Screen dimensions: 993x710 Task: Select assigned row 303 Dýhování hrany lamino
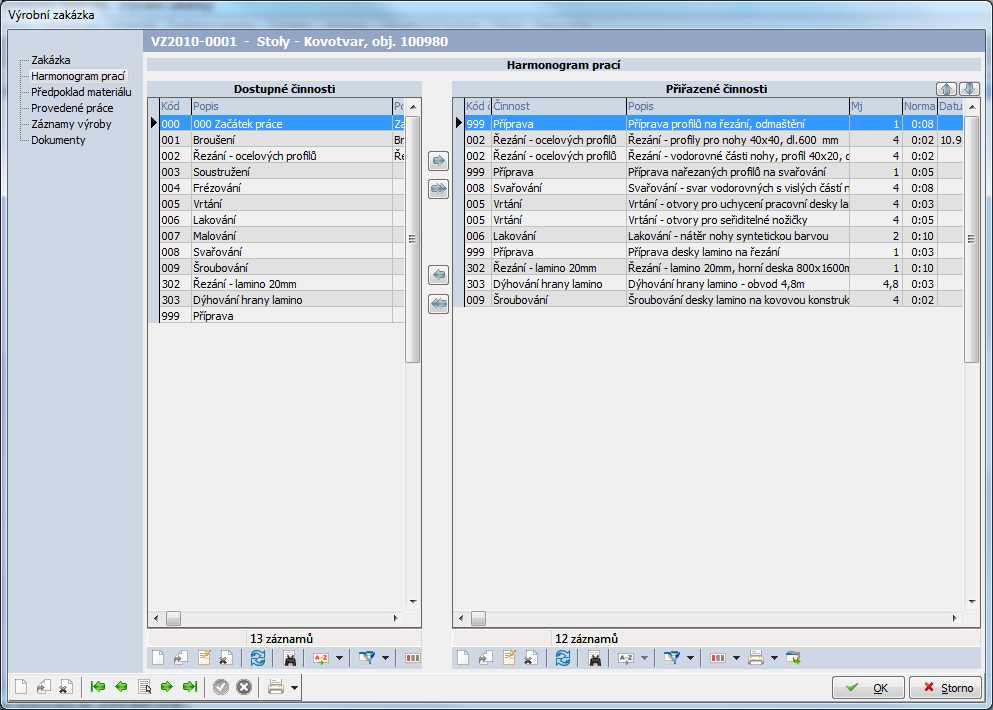pos(713,284)
